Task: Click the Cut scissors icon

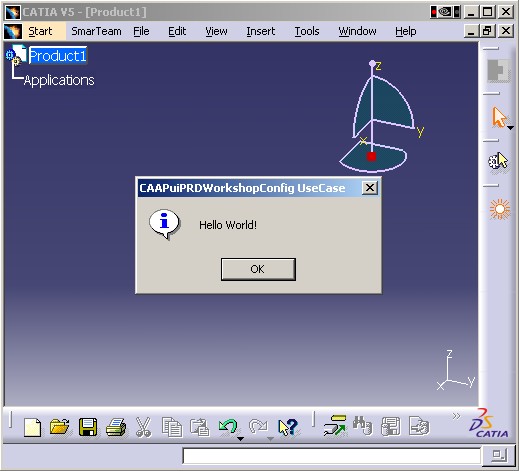Action: pos(144,427)
